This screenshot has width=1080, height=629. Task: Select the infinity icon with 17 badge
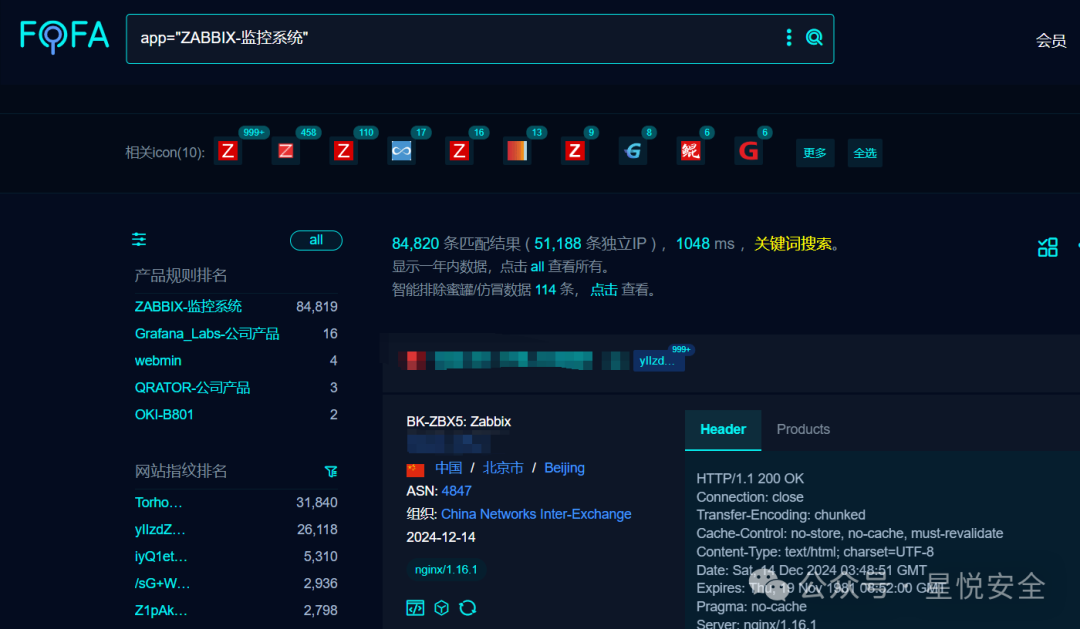tap(402, 151)
